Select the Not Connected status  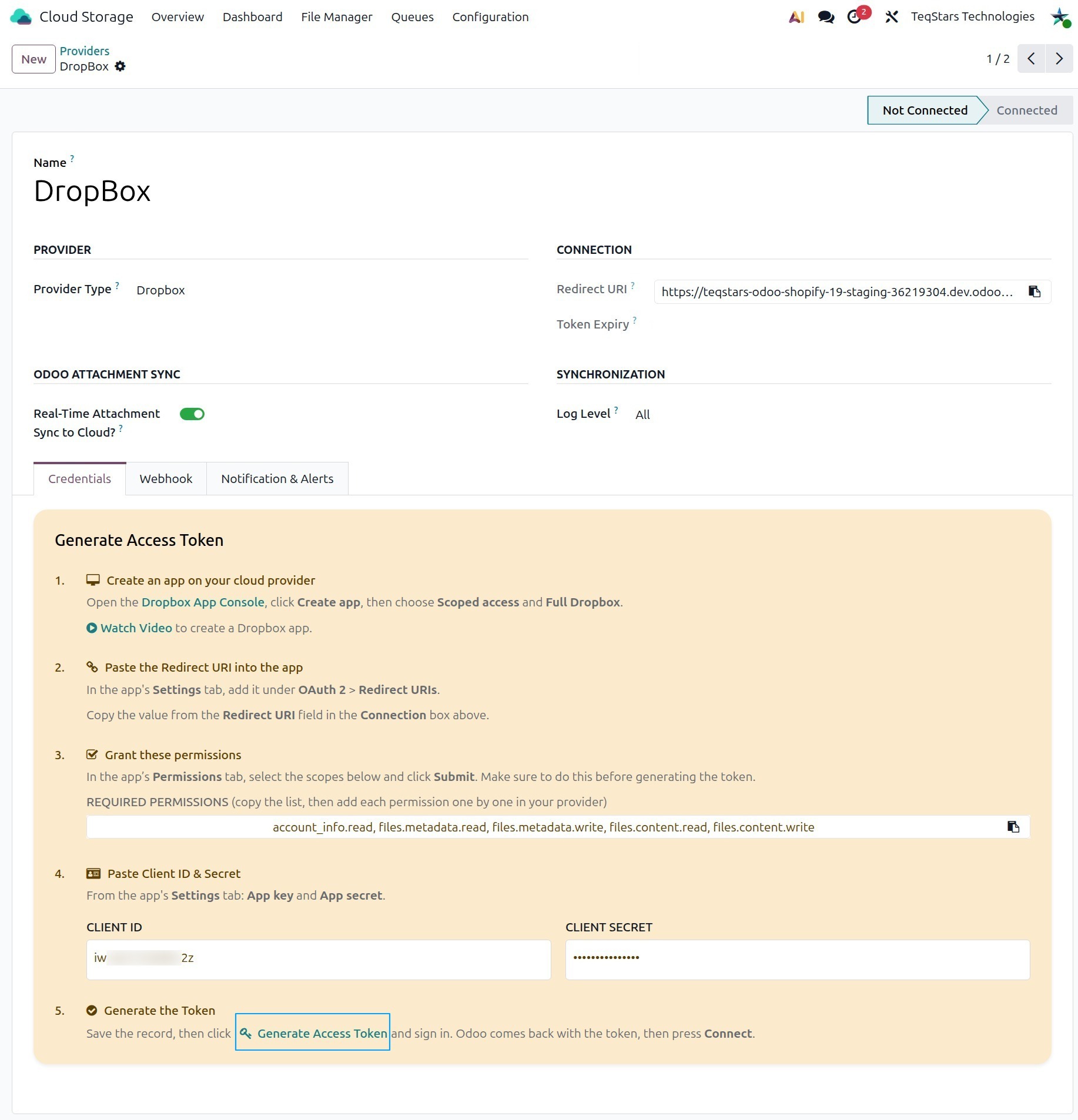click(x=925, y=110)
